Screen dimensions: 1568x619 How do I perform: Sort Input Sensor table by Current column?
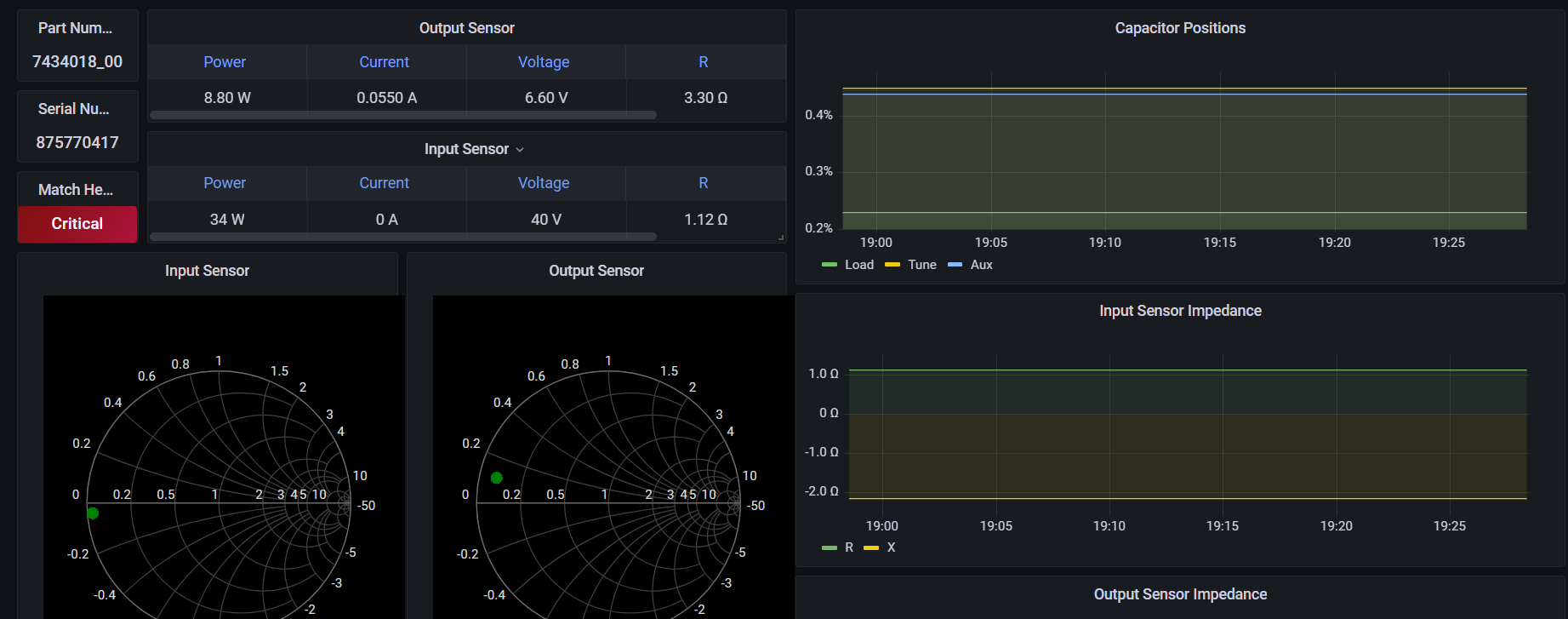[384, 183]
